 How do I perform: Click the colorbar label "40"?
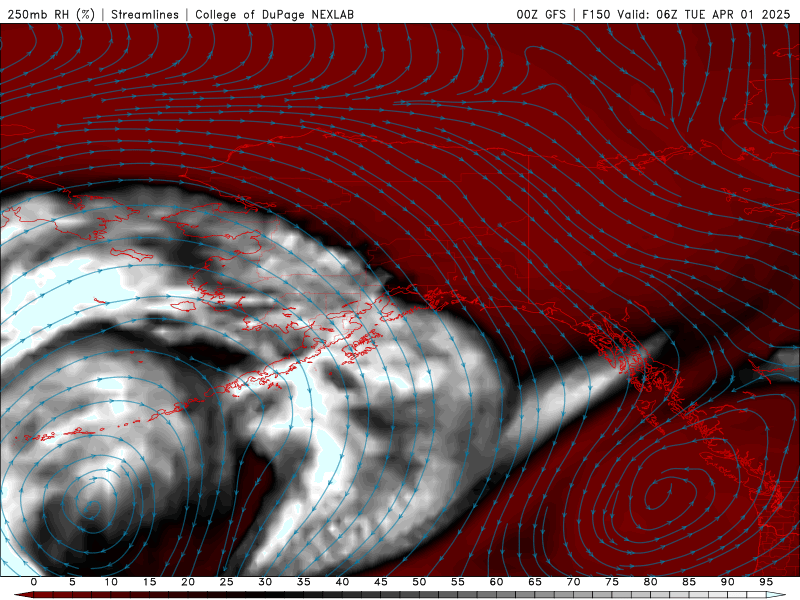coord(342,582)
